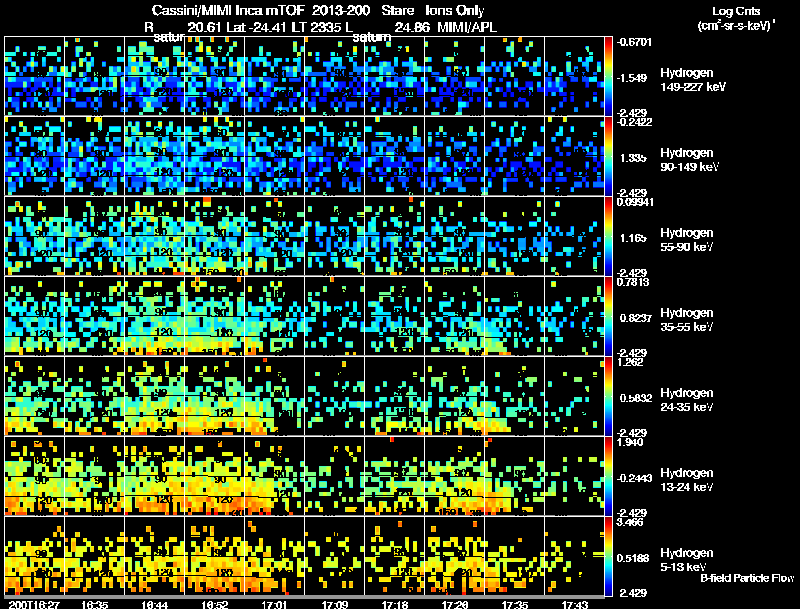Click the '0.7813' color scale value
This screenshot has height=609, width=800.
[633, 282]
